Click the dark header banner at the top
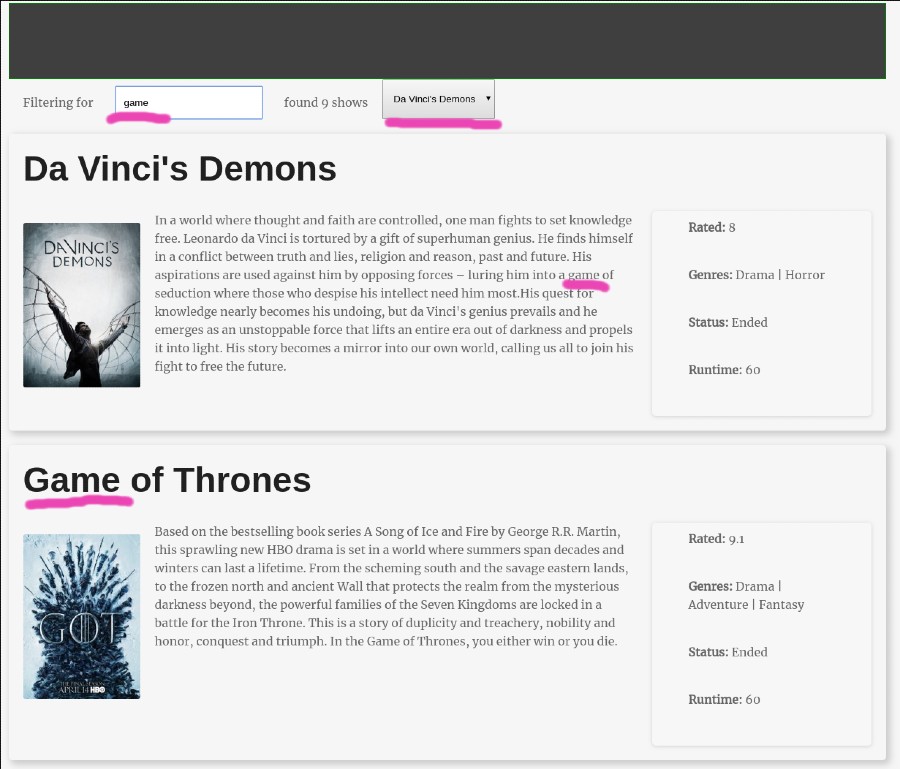Screen dimensions: 900x769 coord(447,41)
